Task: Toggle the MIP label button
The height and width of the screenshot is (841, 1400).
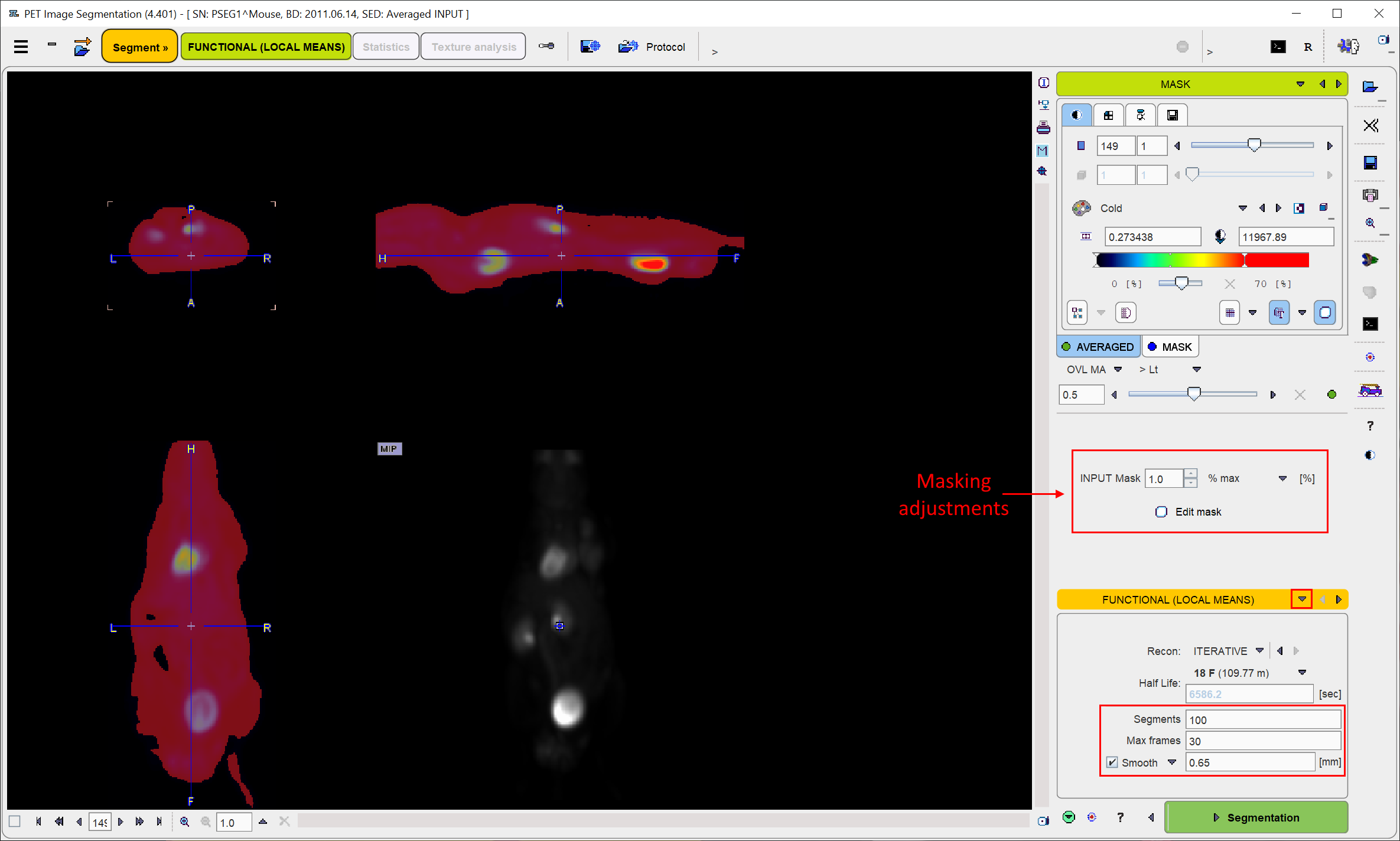Action: 389,449
